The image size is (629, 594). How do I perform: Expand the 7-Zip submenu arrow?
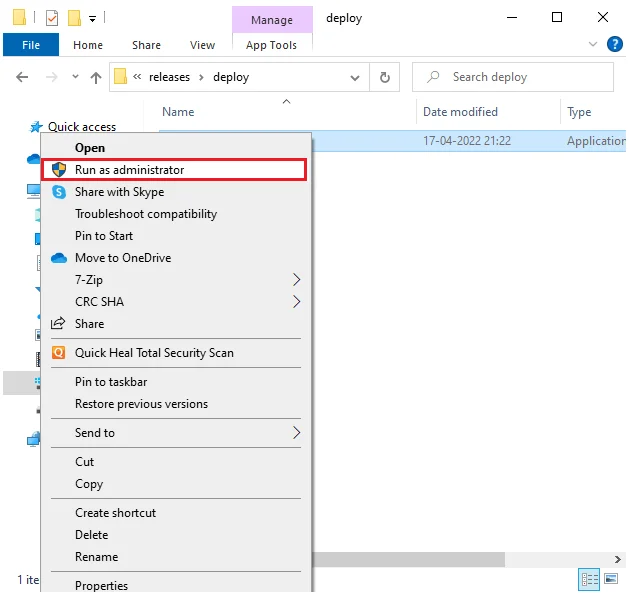[296, 280]
